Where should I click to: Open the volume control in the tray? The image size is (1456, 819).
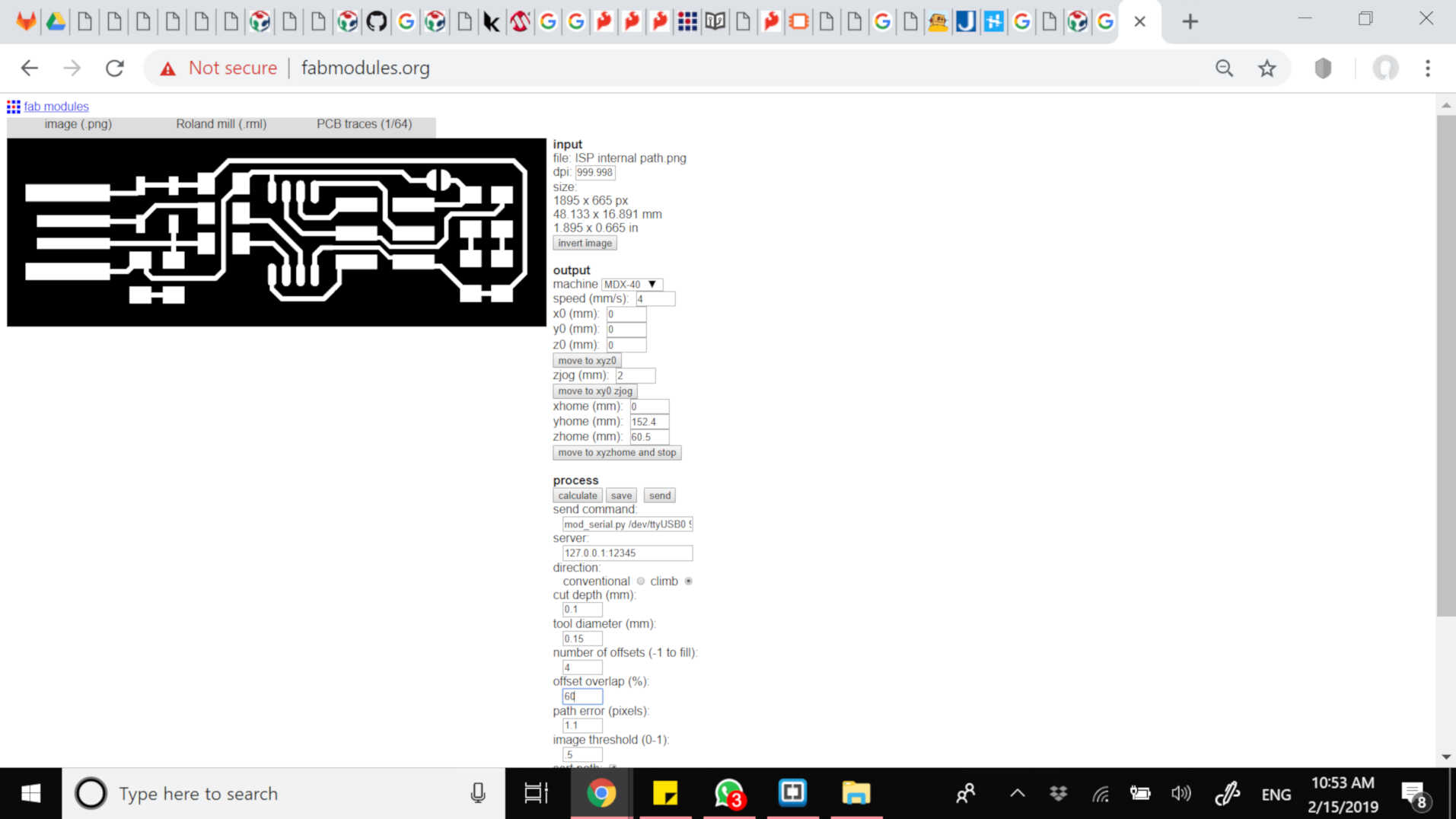(1180, 794)
